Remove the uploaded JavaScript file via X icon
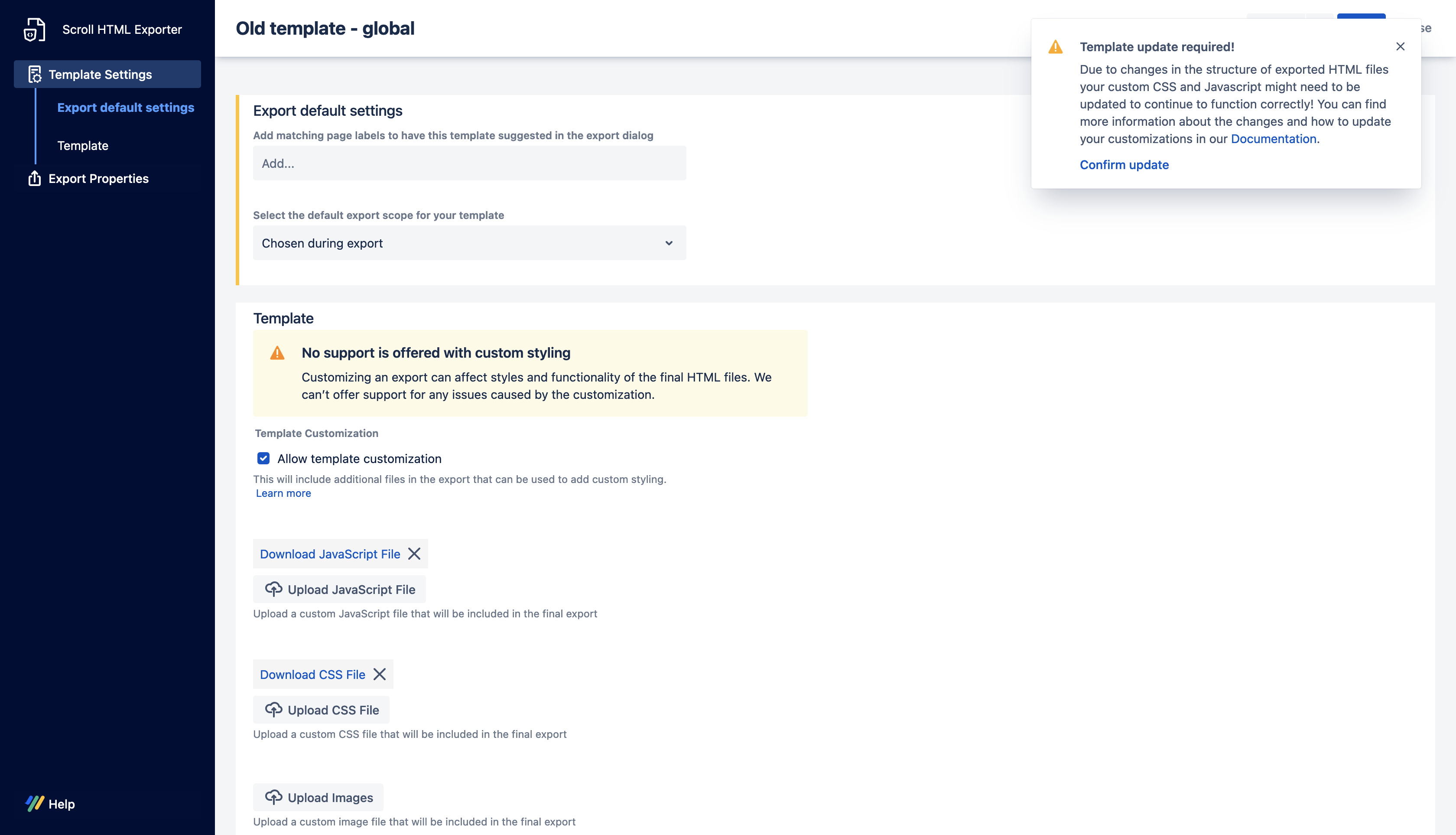Image resolution: width=1456 pixels, height=835 pixels. pyautogui.click(x=414, y=554)
